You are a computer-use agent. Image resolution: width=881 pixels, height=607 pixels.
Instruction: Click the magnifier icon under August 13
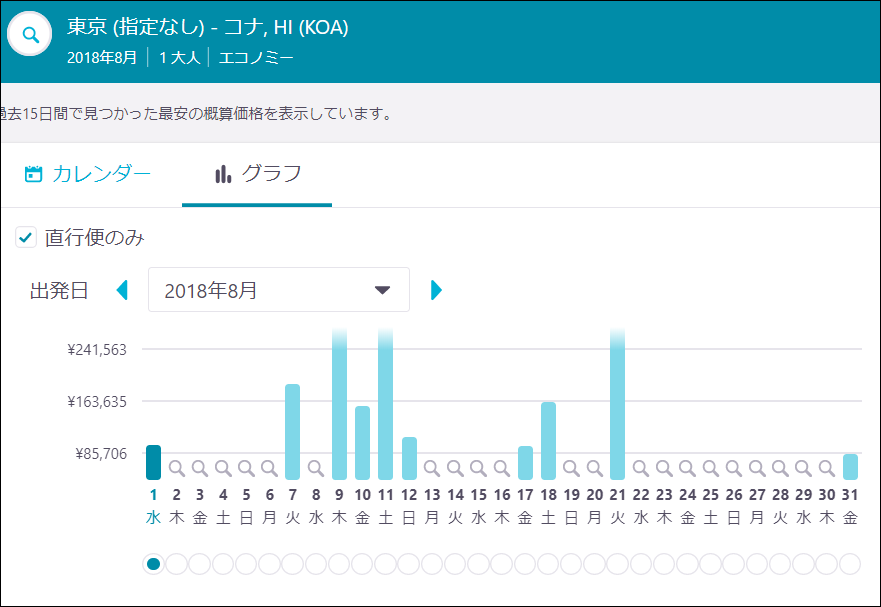coord(431,466)
